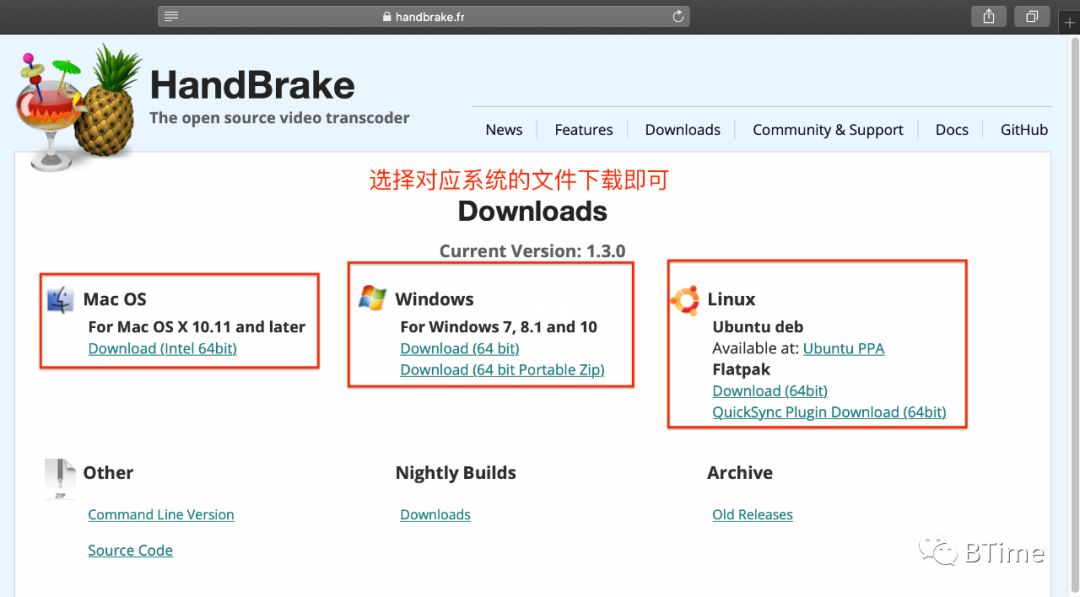Click the zip file icon beside Other
The width and height of the screenshot is (1080, 597).
pos(58,477)
